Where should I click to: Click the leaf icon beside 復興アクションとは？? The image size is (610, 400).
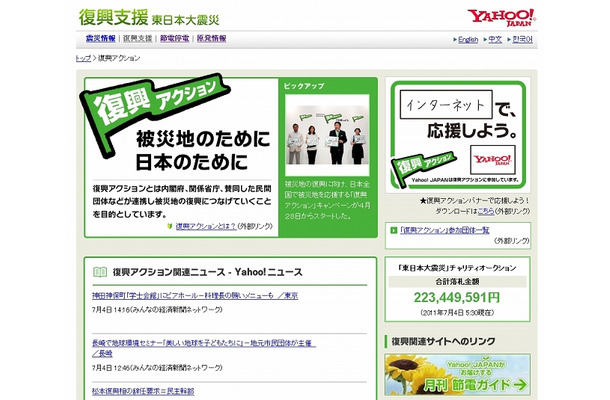coord(169,226)
